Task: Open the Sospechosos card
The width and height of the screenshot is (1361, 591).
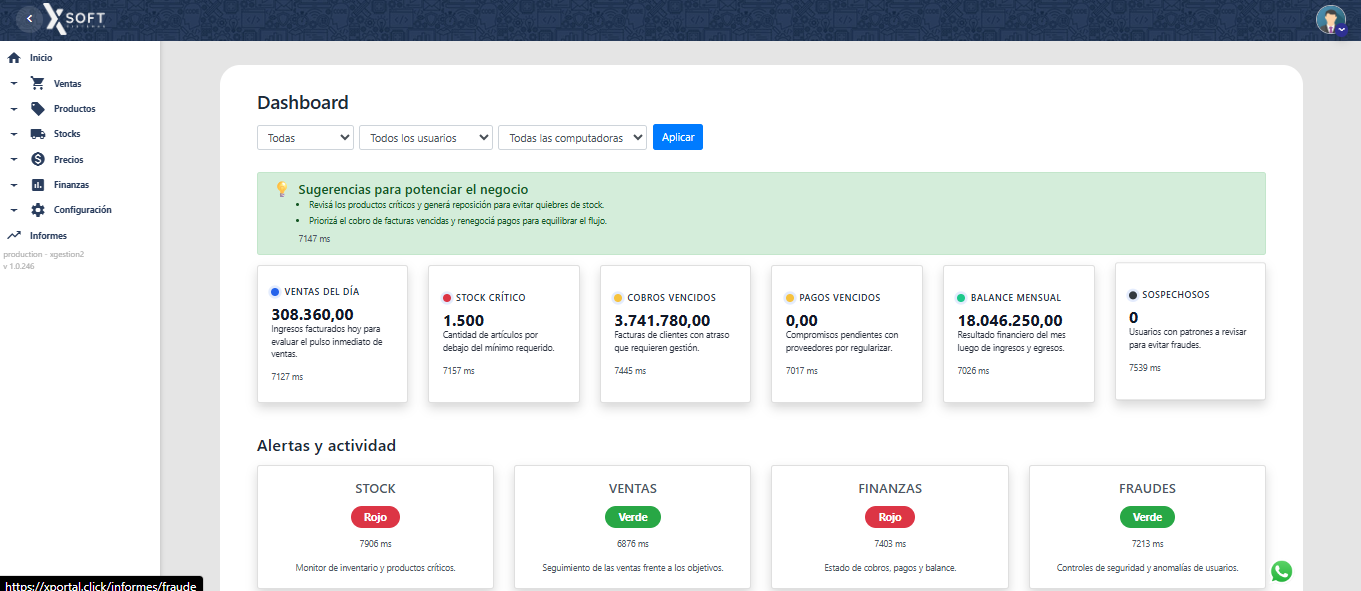Action: click(x=1190, y=331)
